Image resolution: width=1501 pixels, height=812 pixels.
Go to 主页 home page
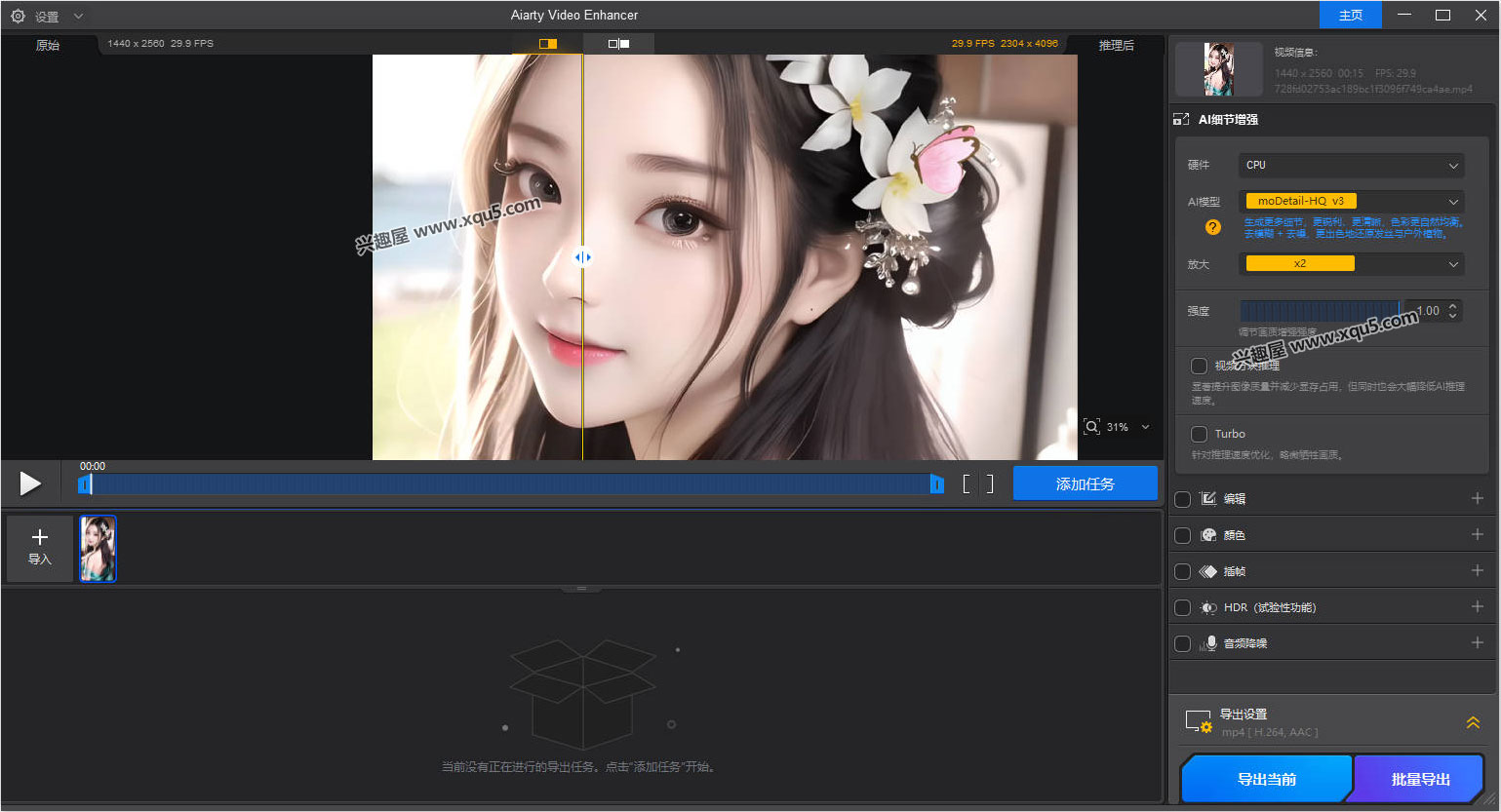1350,15
